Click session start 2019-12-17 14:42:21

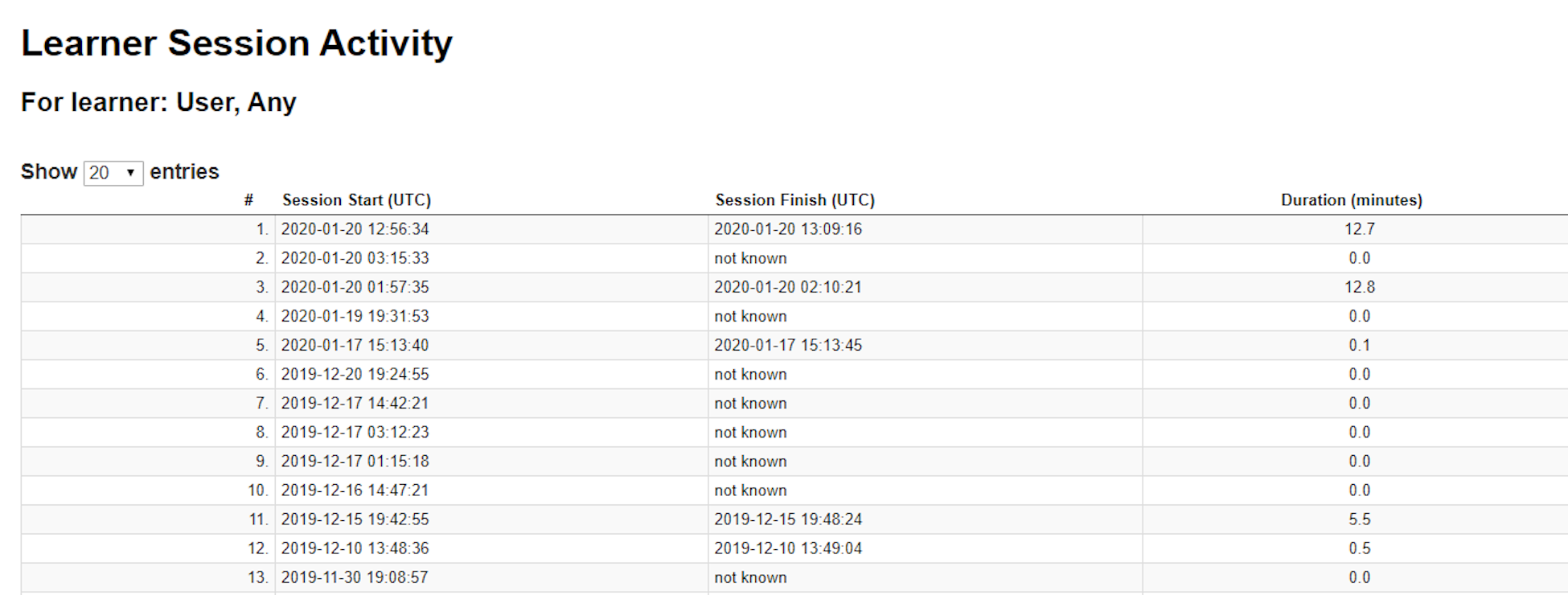pos(355,403)
